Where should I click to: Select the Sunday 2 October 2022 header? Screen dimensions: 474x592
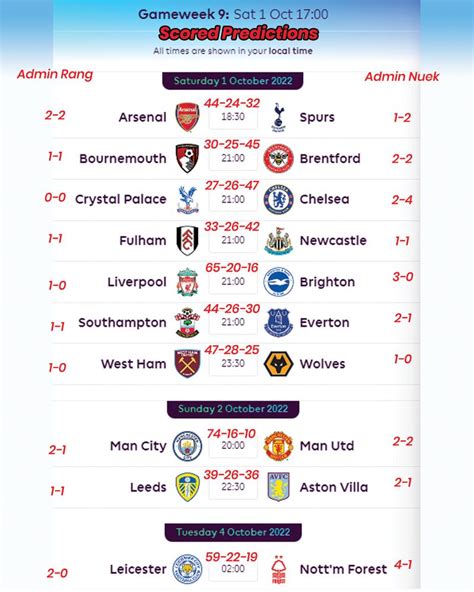[x=233, y=409]
